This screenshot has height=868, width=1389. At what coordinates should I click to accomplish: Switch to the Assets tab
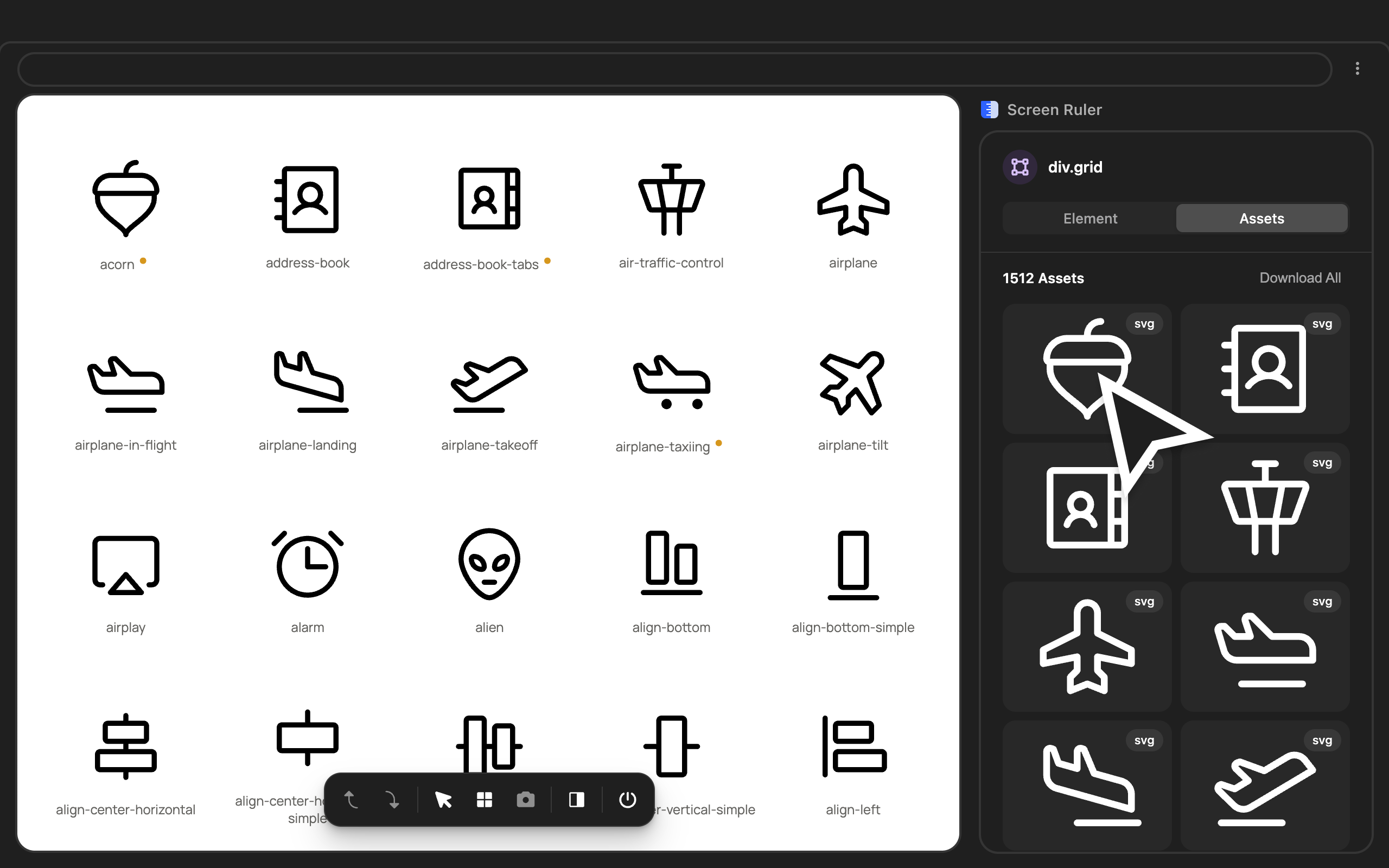[x=1261, y=219]
